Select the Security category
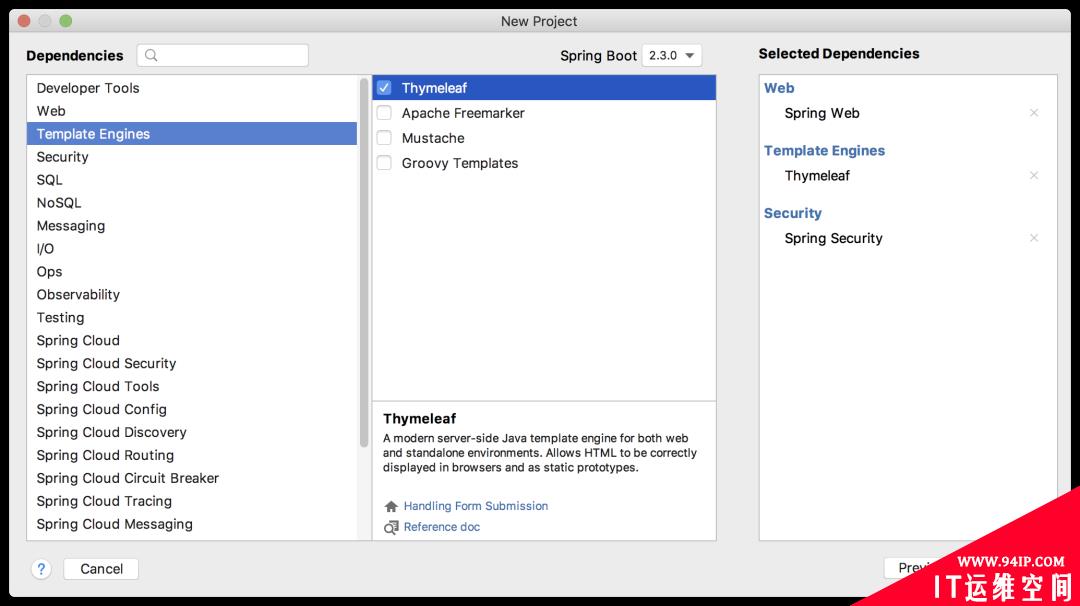The width and height of the screenshot is (1080, 606). click(x=192, y=157)
